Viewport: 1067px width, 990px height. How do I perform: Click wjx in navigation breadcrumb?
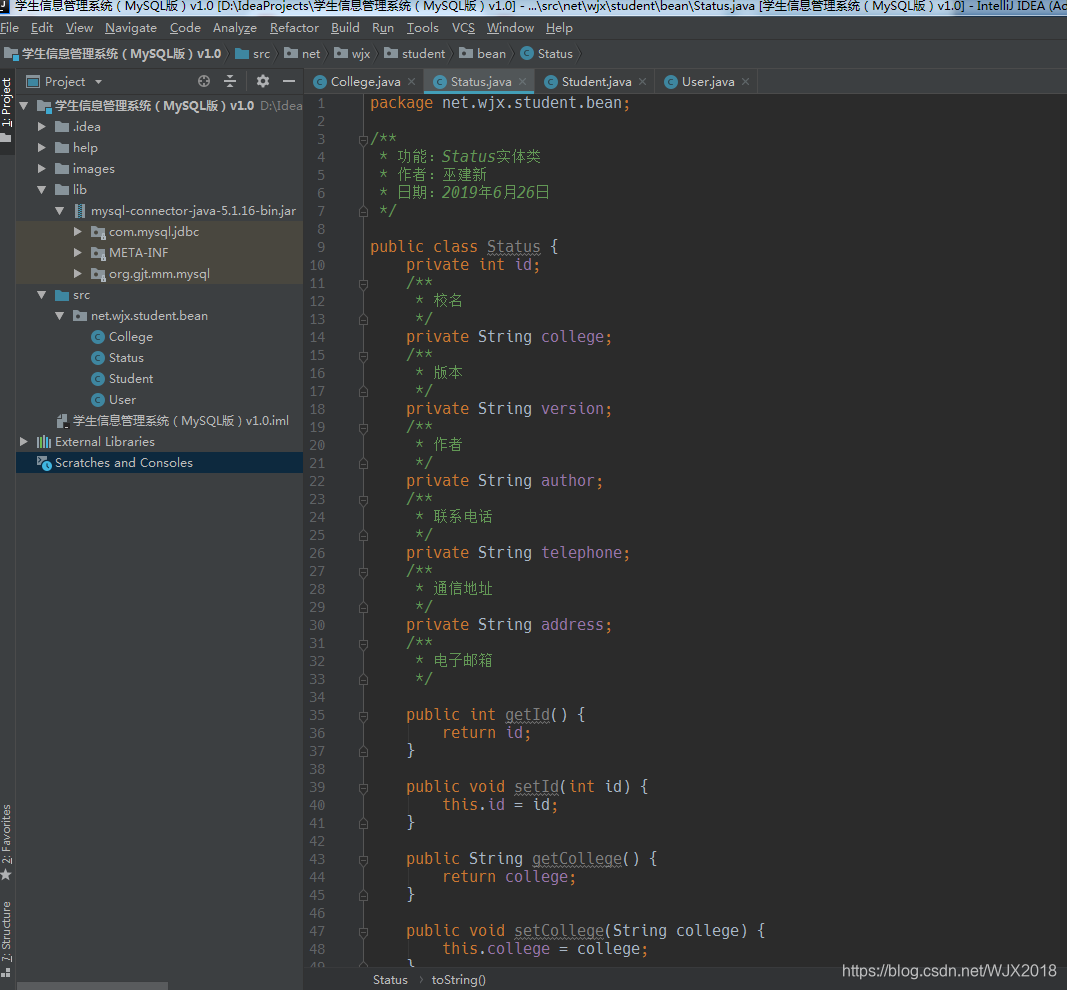tap(352, 54)
